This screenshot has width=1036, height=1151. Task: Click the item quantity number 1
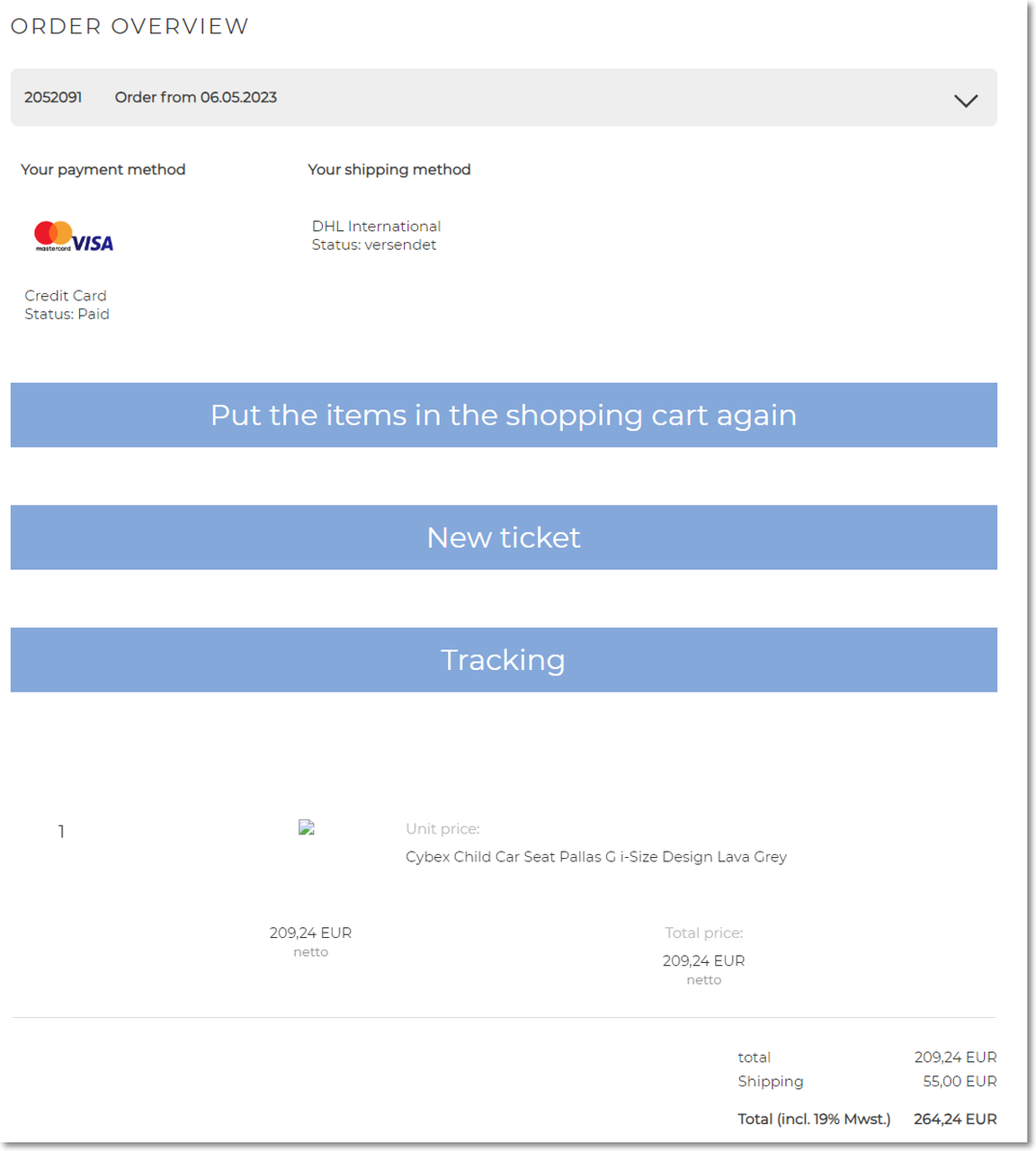pyautogui.click(x=61, y=832)
